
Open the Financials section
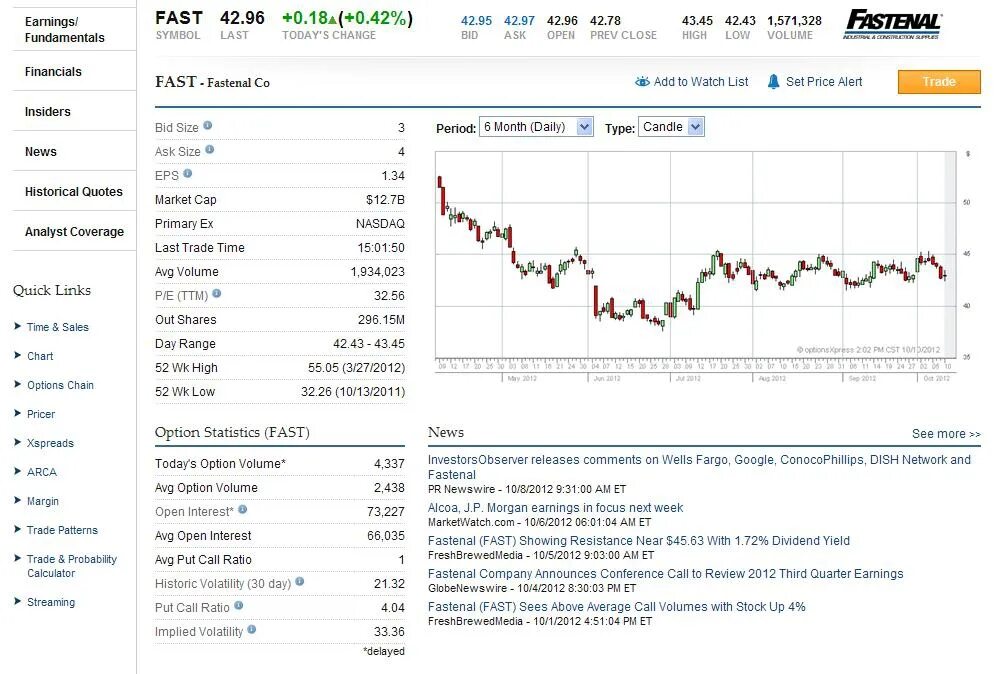coord(53,72)
